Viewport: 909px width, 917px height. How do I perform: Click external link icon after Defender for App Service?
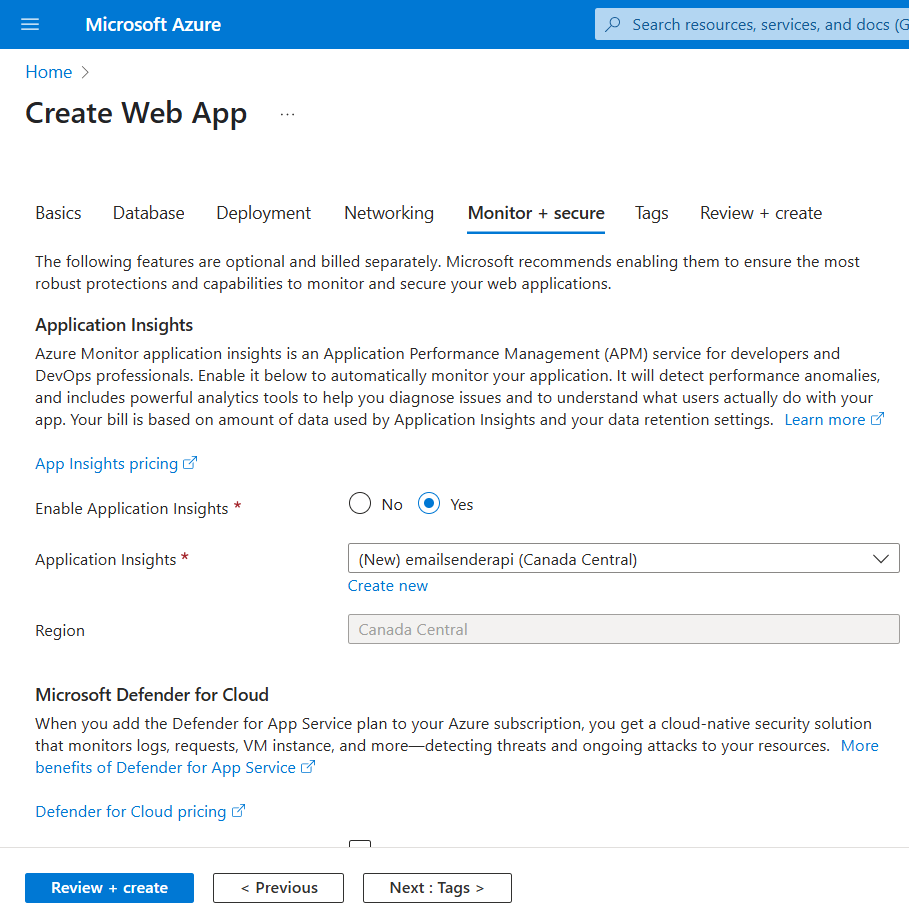click(308, 767)
